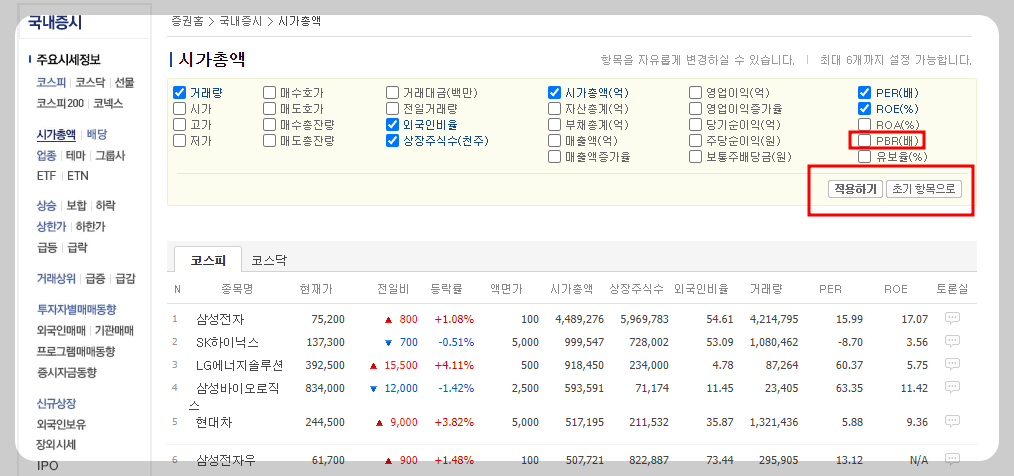
Task: Click the 초기 항목으로 button
Action: tap(923, 189)
